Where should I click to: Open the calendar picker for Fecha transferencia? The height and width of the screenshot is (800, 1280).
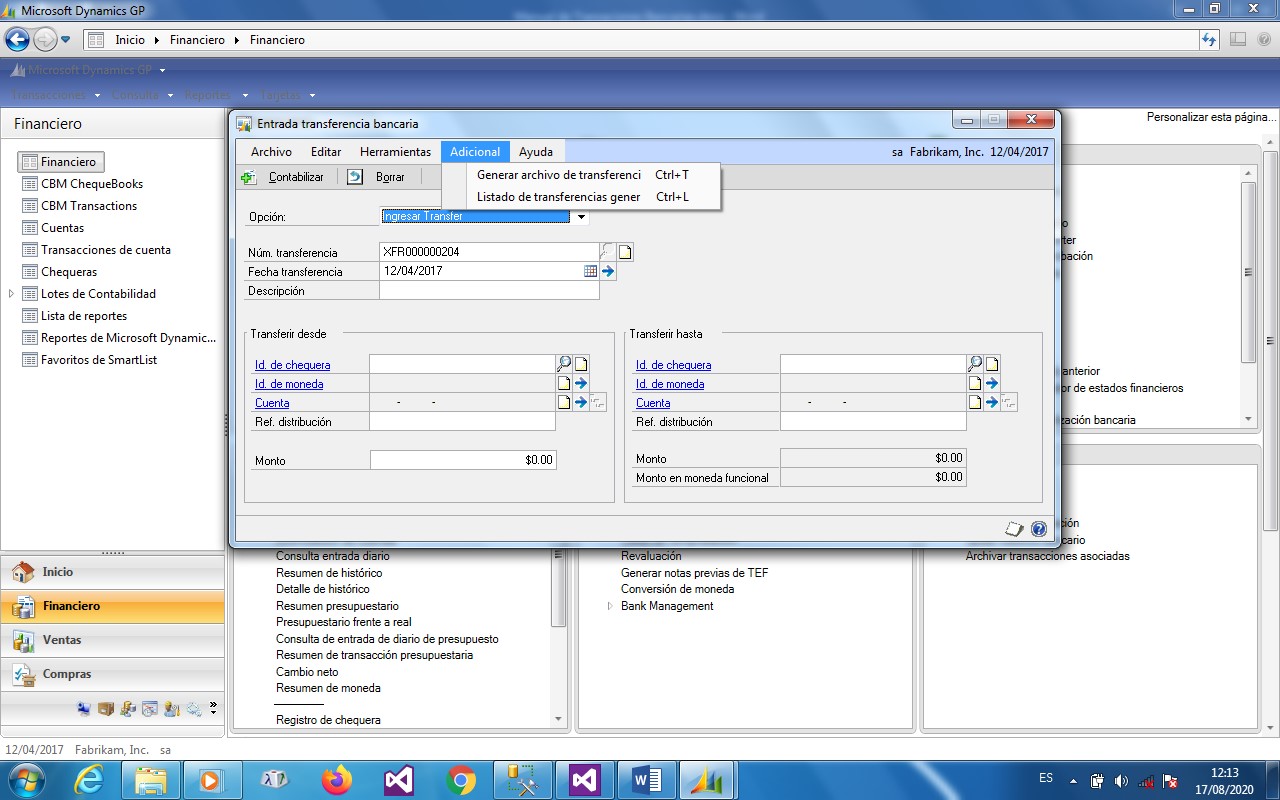590,271
